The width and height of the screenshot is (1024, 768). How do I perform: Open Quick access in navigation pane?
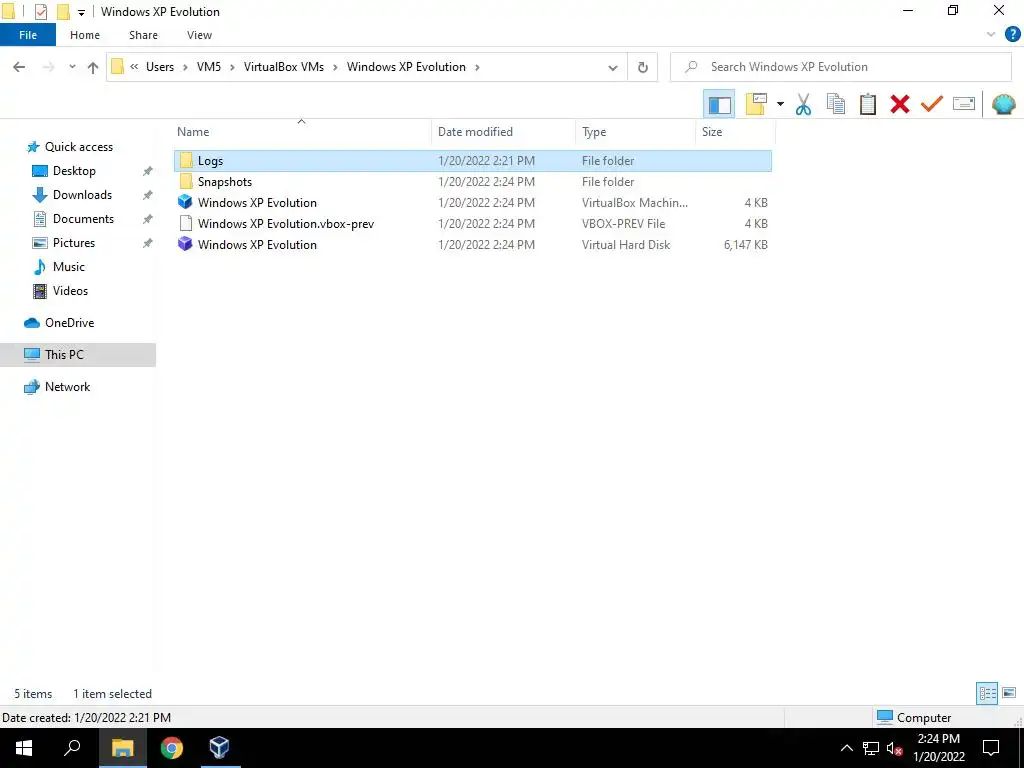point(78,147)
